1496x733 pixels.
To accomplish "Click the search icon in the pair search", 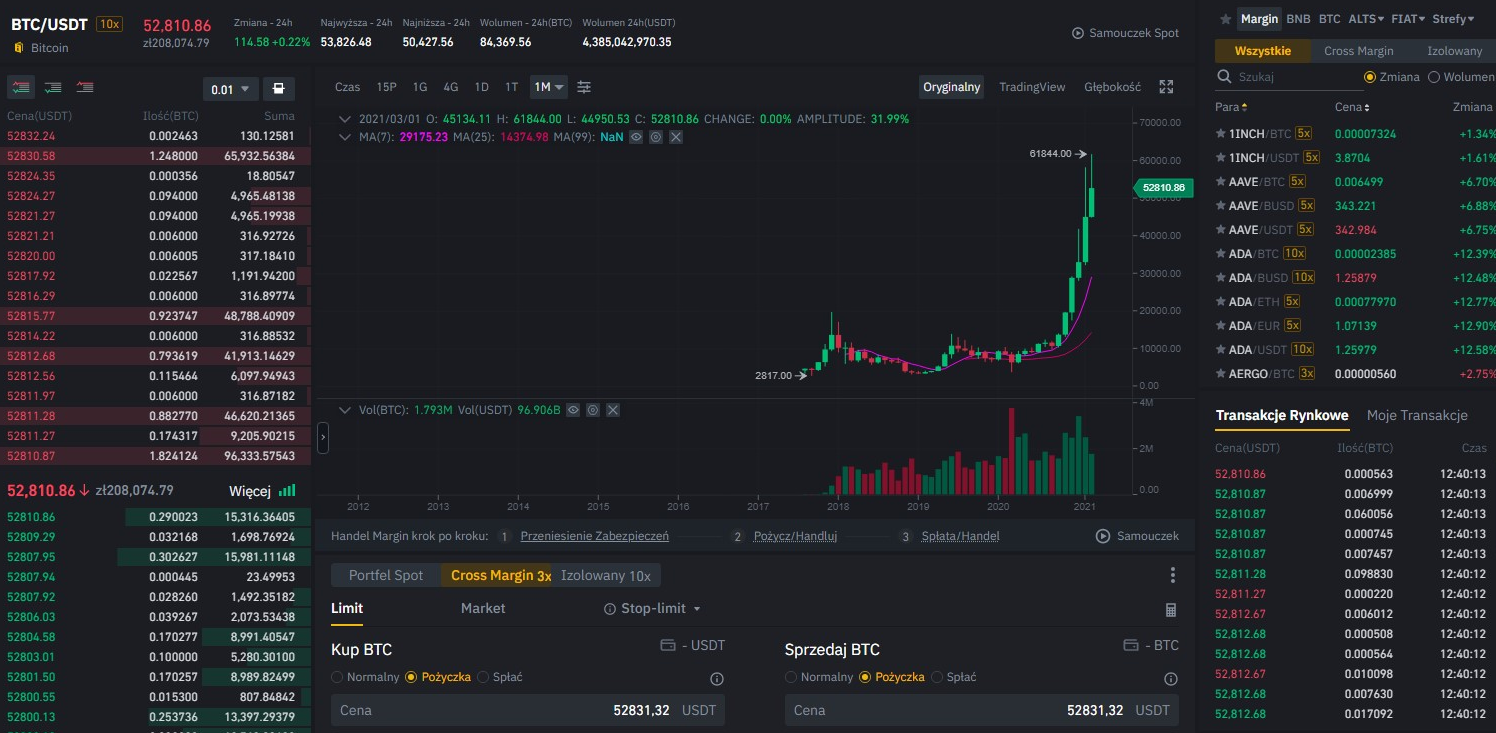I will click(x=1224, y=77).
